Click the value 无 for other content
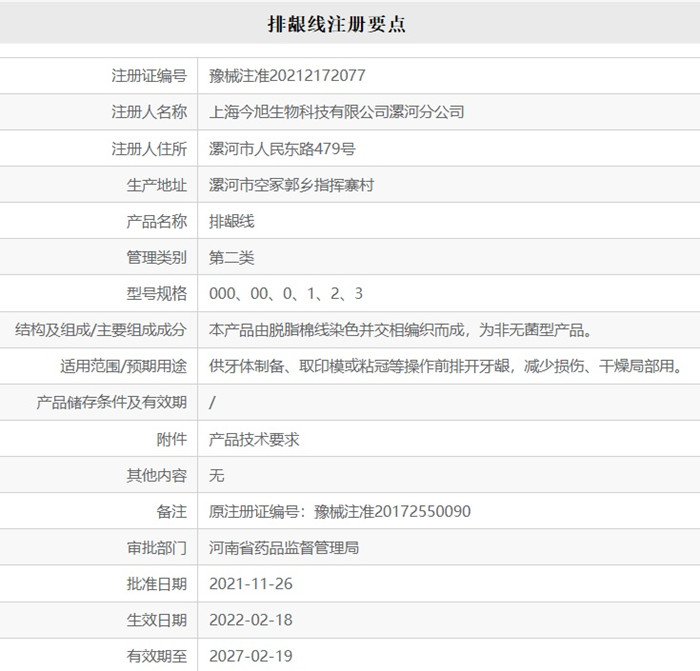 (x=217, y=475)
